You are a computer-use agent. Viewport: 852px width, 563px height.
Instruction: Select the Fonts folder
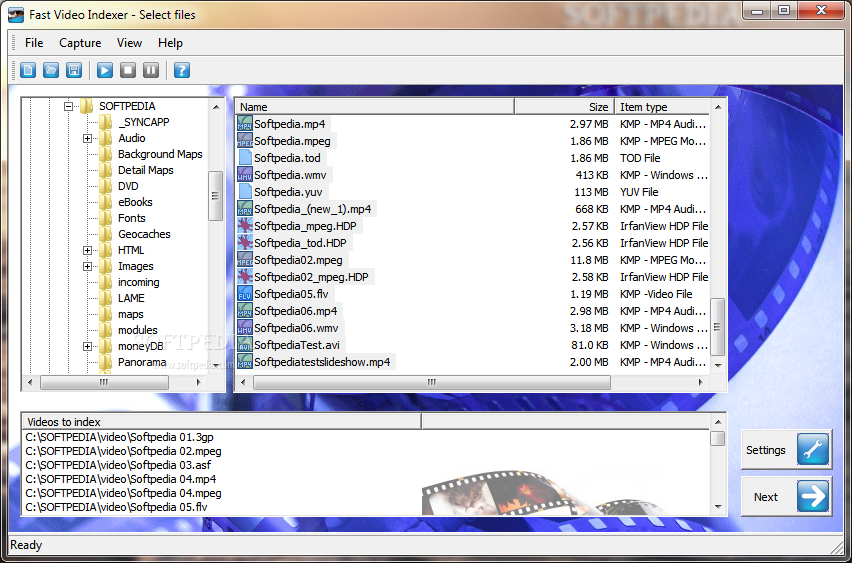(x=131, y=218)
